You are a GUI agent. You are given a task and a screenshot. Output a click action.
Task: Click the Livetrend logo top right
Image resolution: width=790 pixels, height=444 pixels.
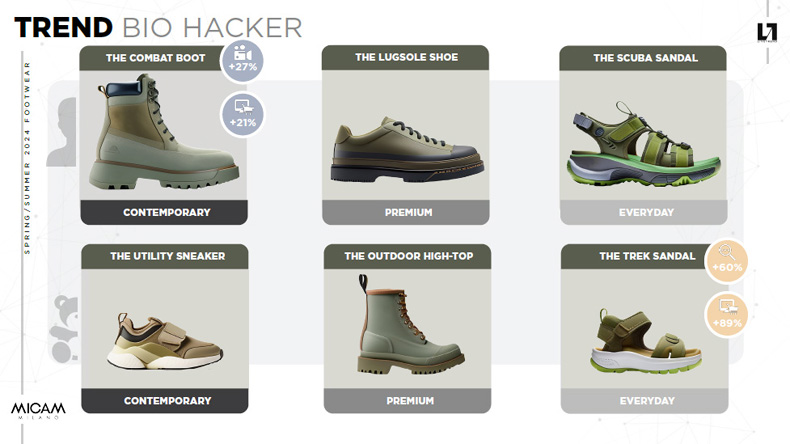(x=767, y=33)
